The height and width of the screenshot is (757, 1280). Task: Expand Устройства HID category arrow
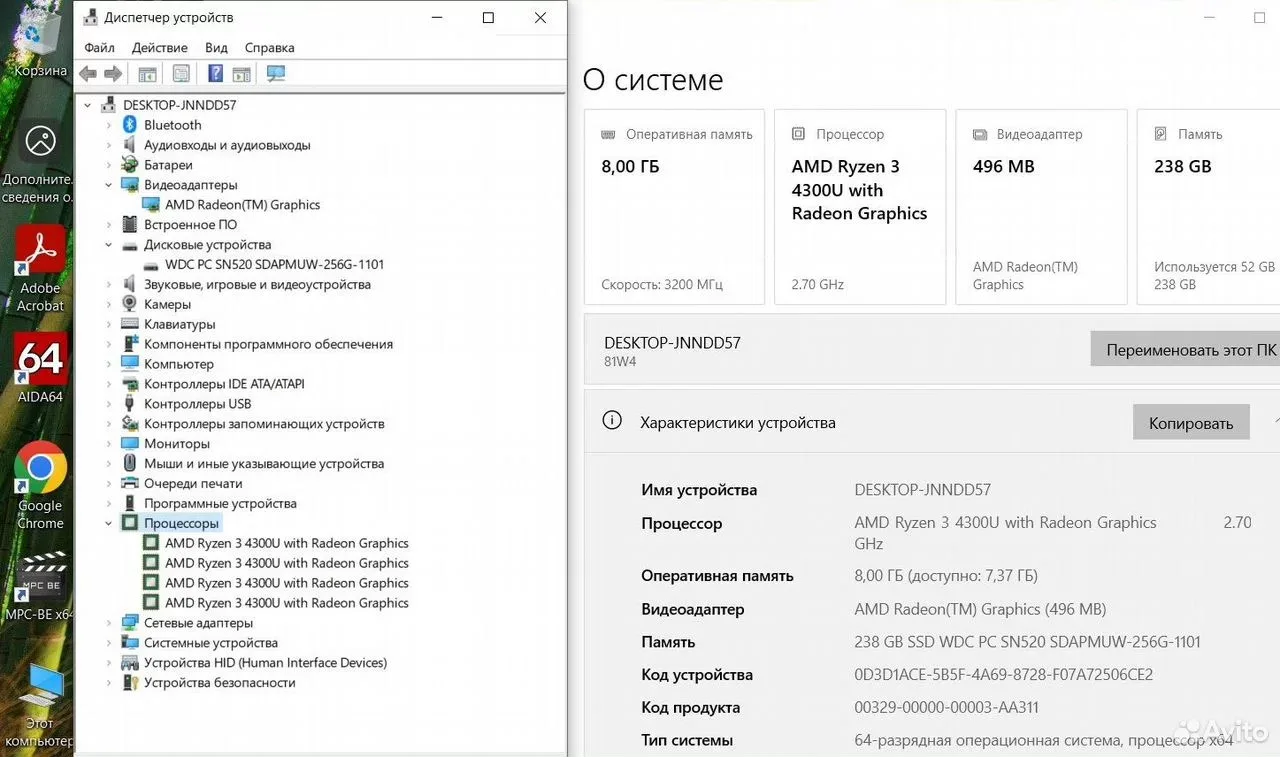[109, 663]
